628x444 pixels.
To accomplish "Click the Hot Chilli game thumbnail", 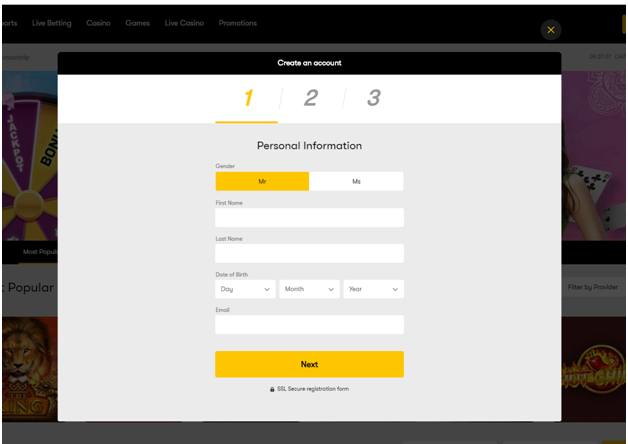I will click(594, 368).
